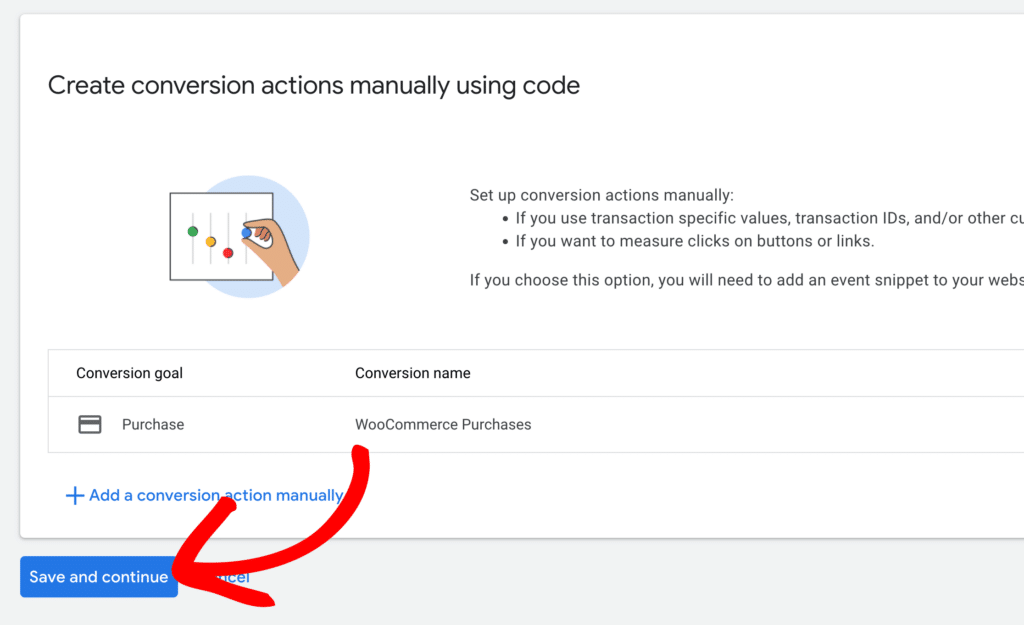Click the Conversion goal column header
The width and height of the screenshot is (1024, 625).
point(129,373)
